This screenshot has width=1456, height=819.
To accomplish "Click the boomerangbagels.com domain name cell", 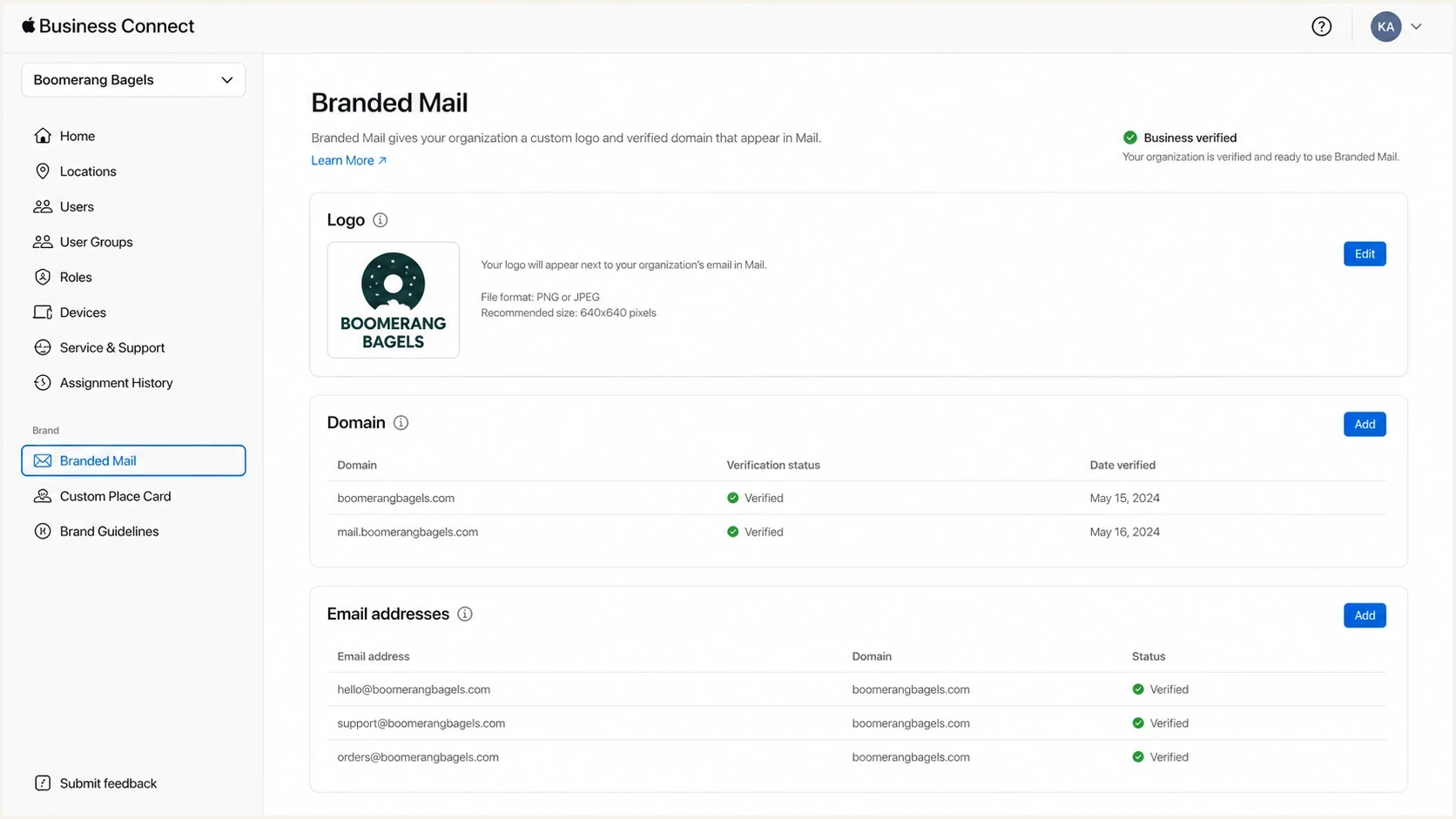I will (x=396, y=498).
